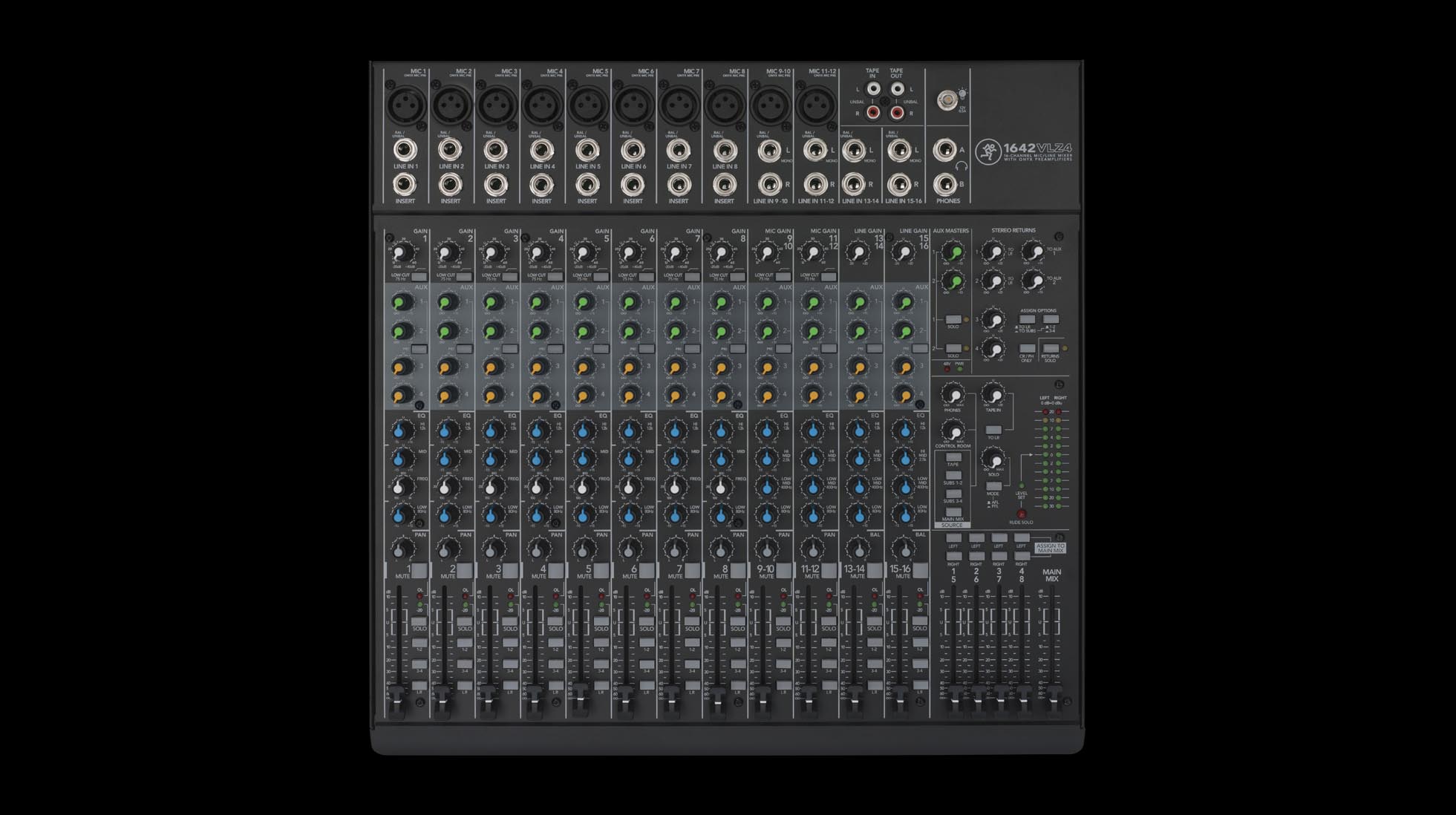The width and height of the screenshot is (1456, 815).
Task: Click the Mackie running man logo
Action: point(990,151)
